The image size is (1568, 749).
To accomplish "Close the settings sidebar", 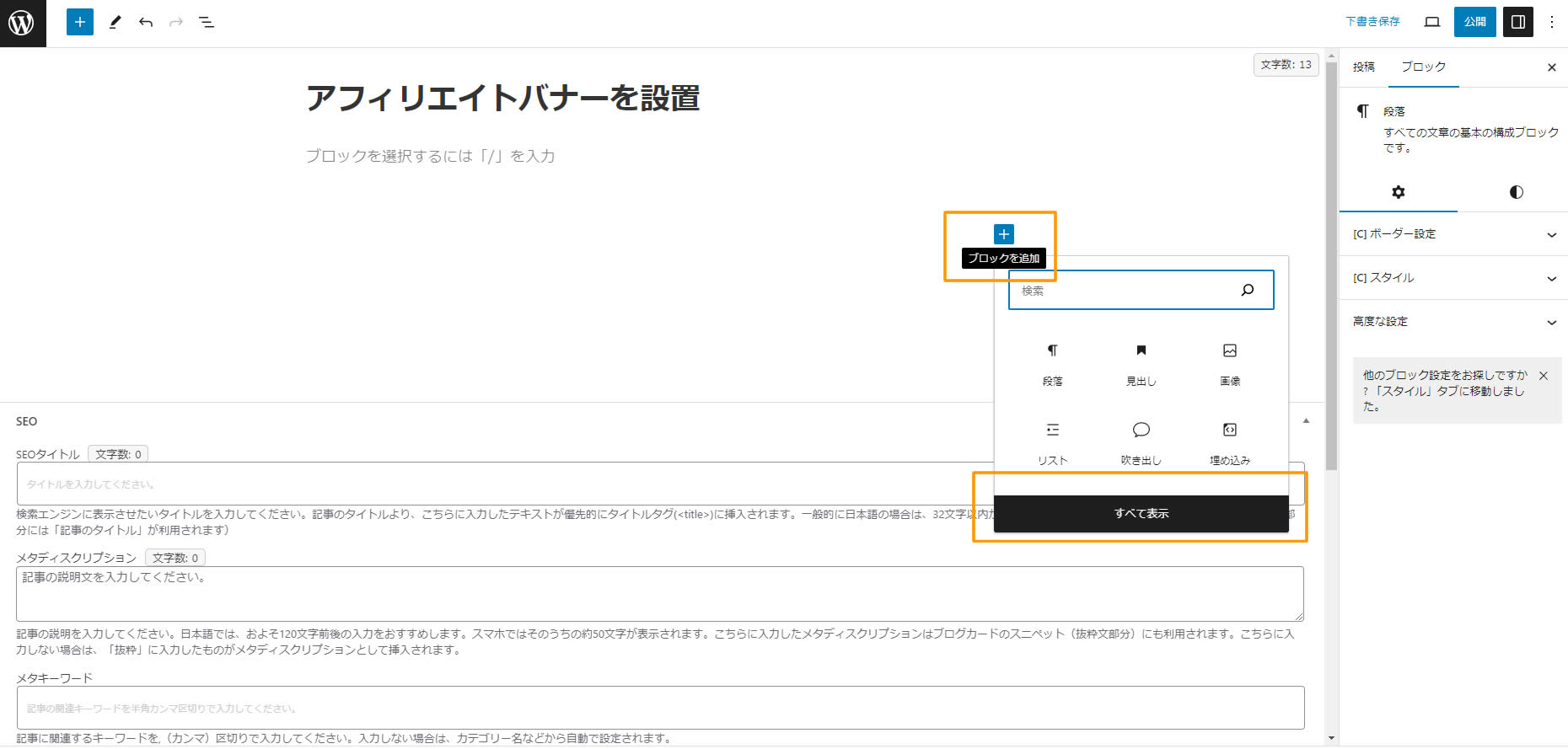I will (1551, 67).
